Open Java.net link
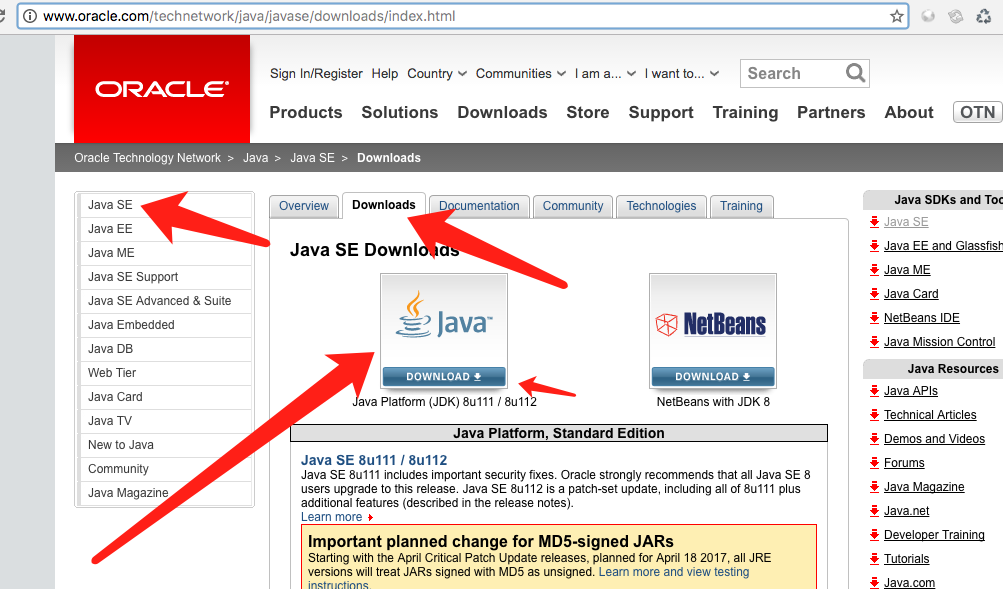 tap(906, 510)
